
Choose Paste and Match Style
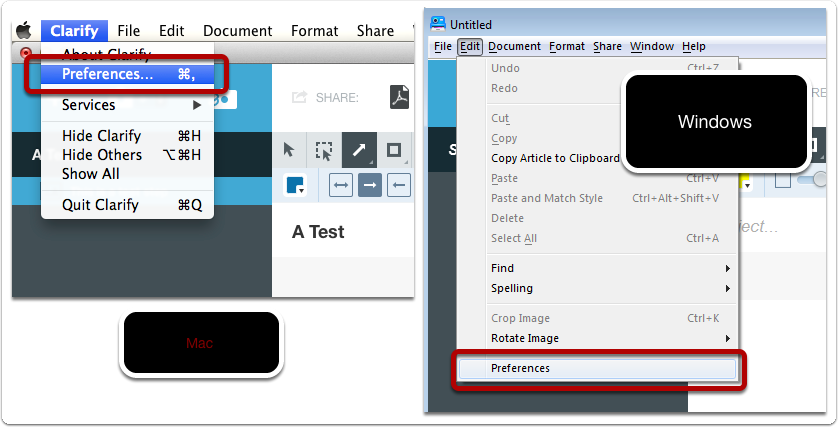coord(598,198)
